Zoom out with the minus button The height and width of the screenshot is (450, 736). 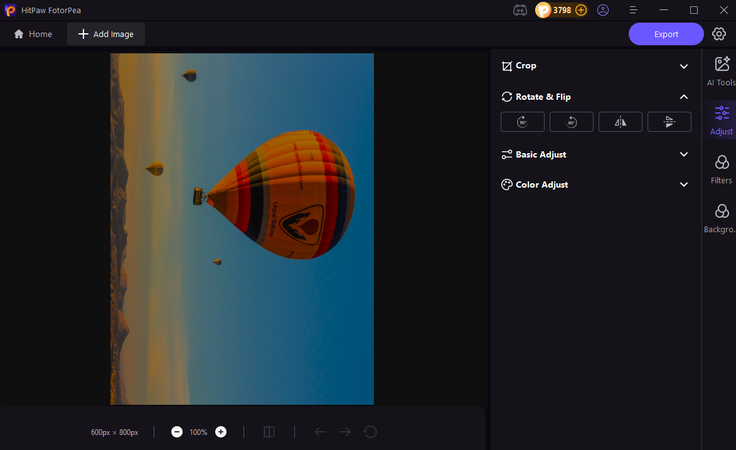(x=176, y=432)
